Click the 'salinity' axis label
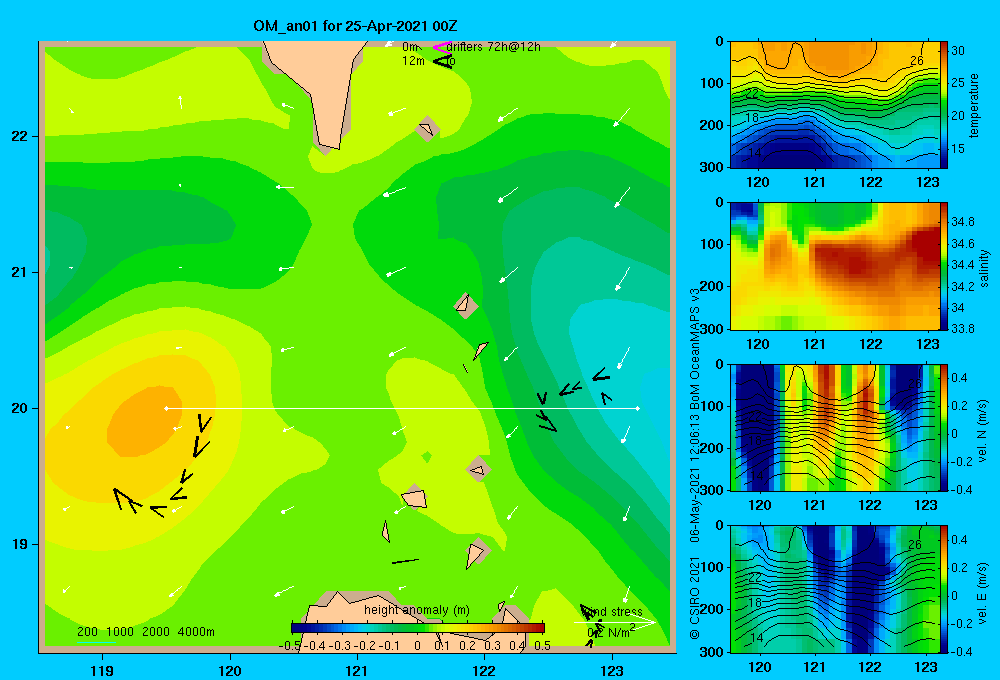The width and height of the screenshot is (1000, 680). point(983,268)
